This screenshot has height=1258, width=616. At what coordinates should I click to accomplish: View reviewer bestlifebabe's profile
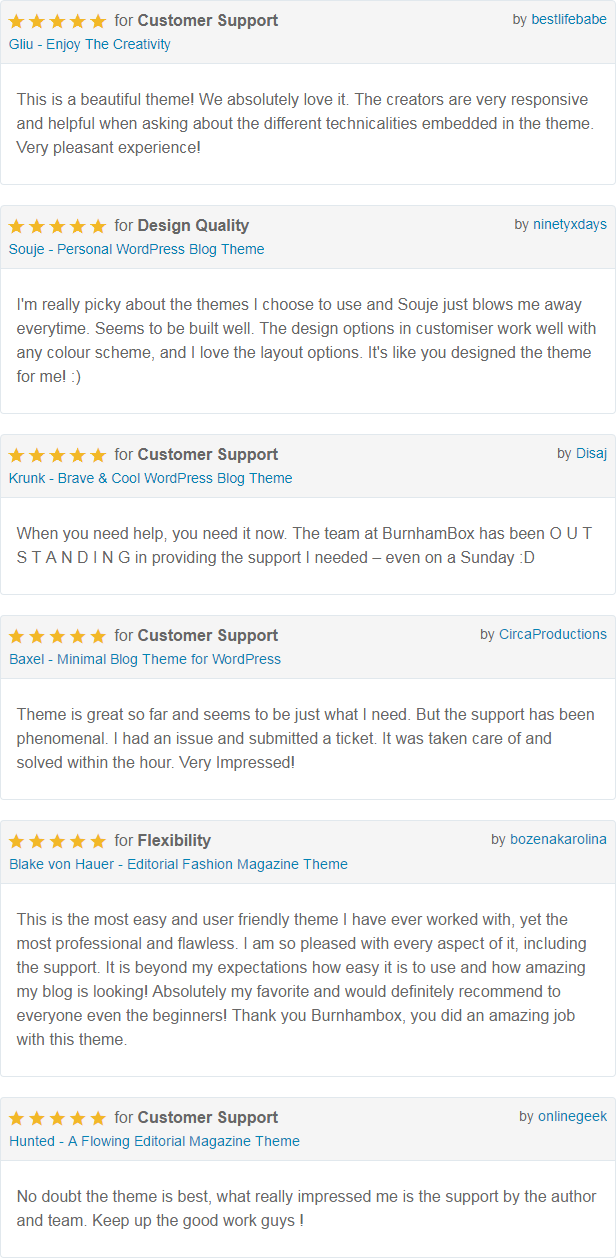(569, 19)
